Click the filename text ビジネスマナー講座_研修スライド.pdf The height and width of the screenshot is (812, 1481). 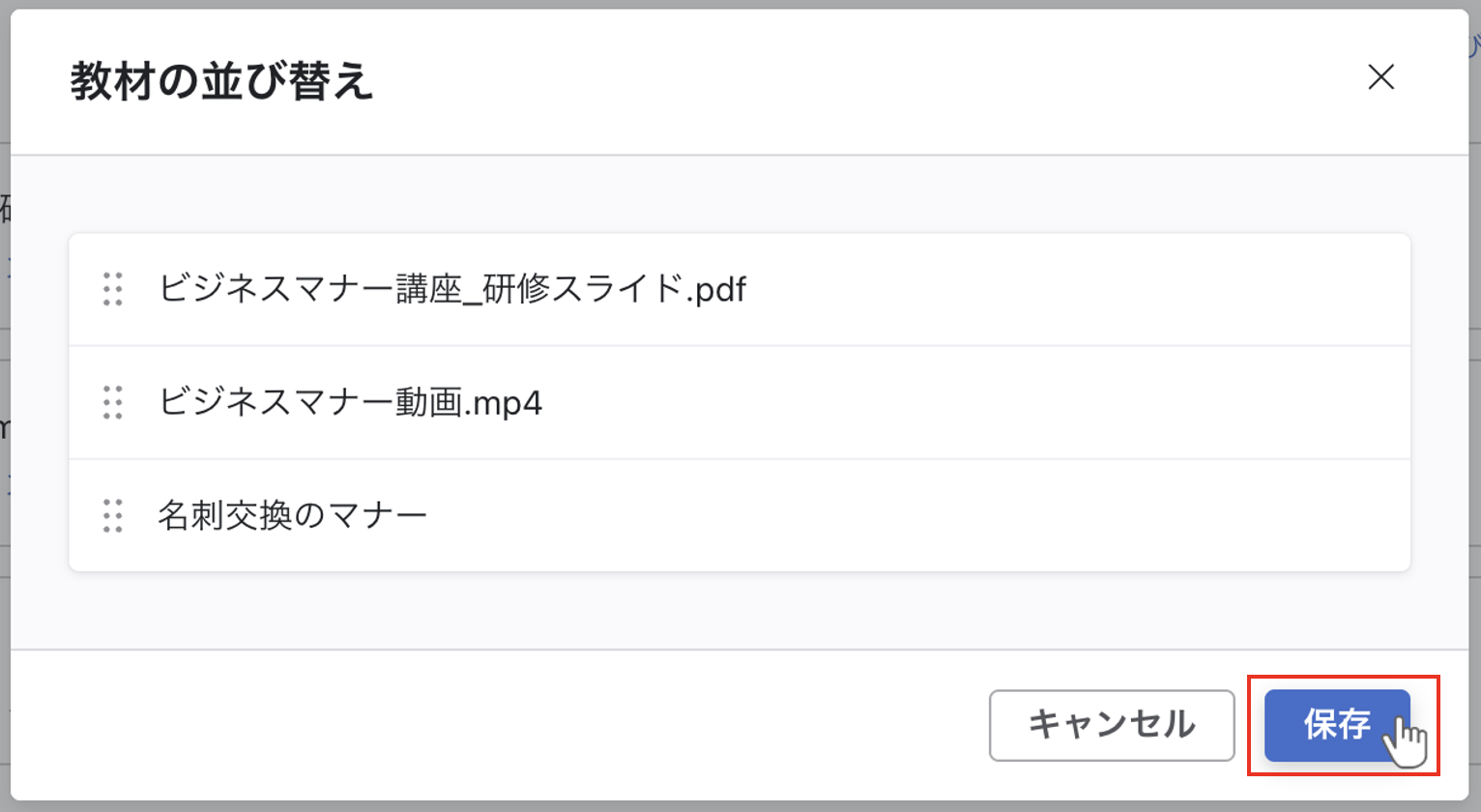pyautogui.click(x=450, y=288)
